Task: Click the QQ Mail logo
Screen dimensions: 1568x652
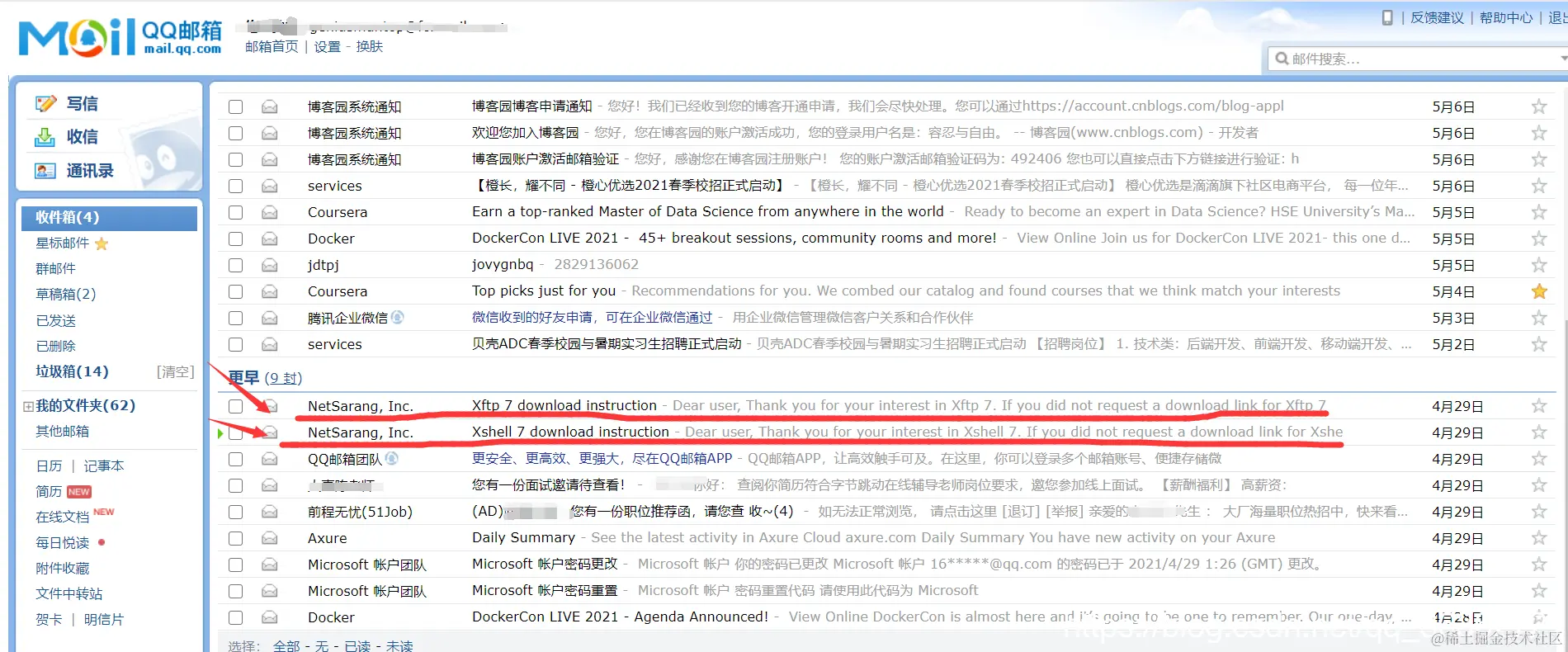Action: [120, 37]
